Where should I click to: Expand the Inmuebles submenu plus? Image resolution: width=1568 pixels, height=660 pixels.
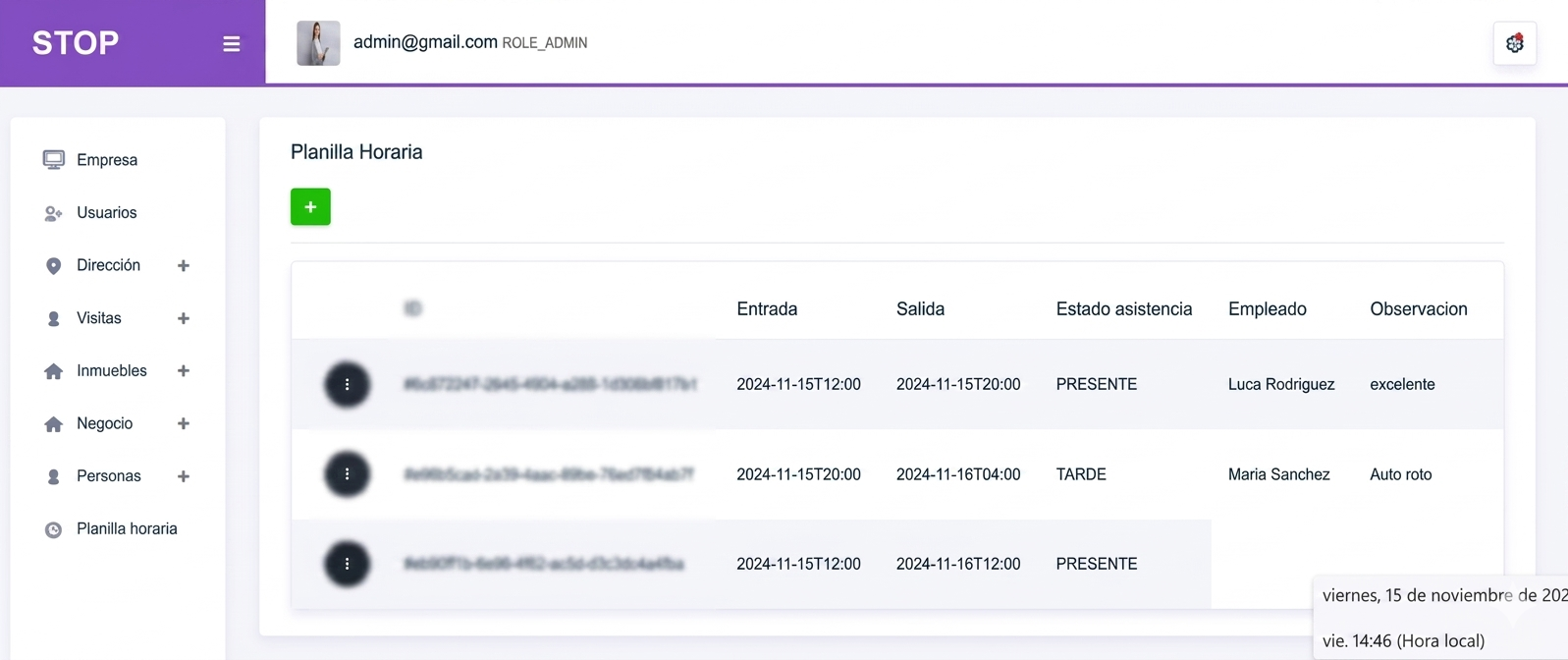184,371
